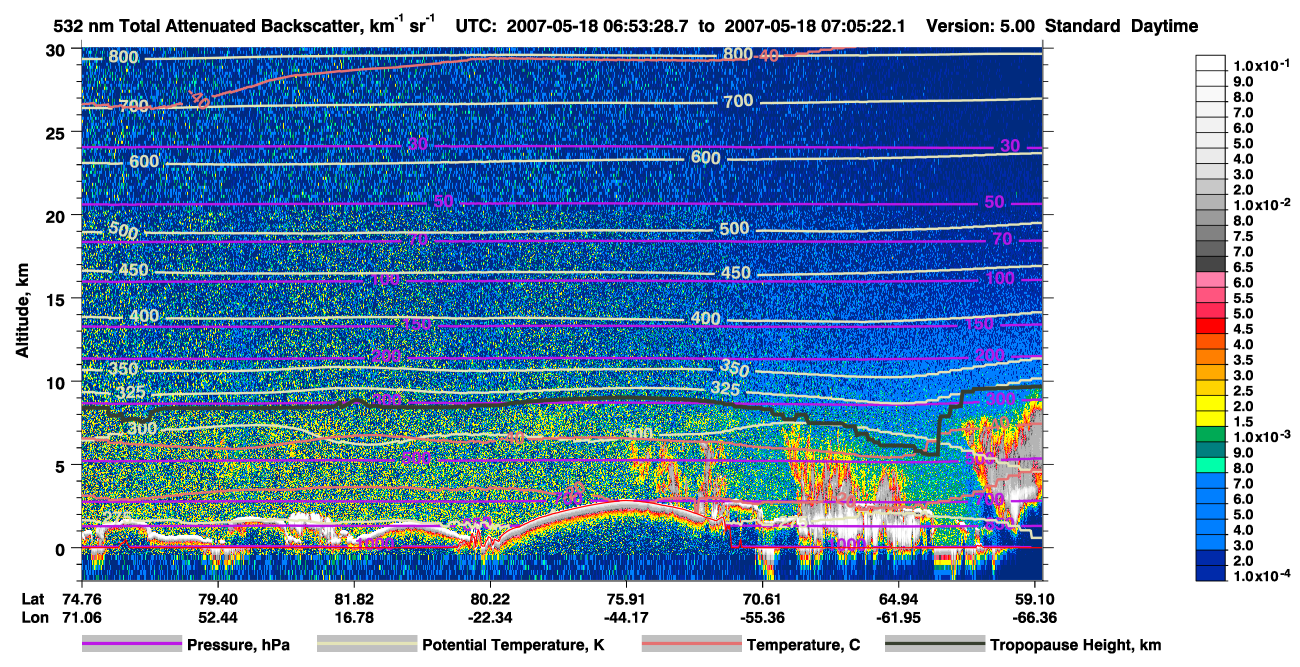The width and height of the screenshot is (1300, 667).
Task: Select the end time '2007-05-18 07:05:22.1'
Action: click(815, 26)
